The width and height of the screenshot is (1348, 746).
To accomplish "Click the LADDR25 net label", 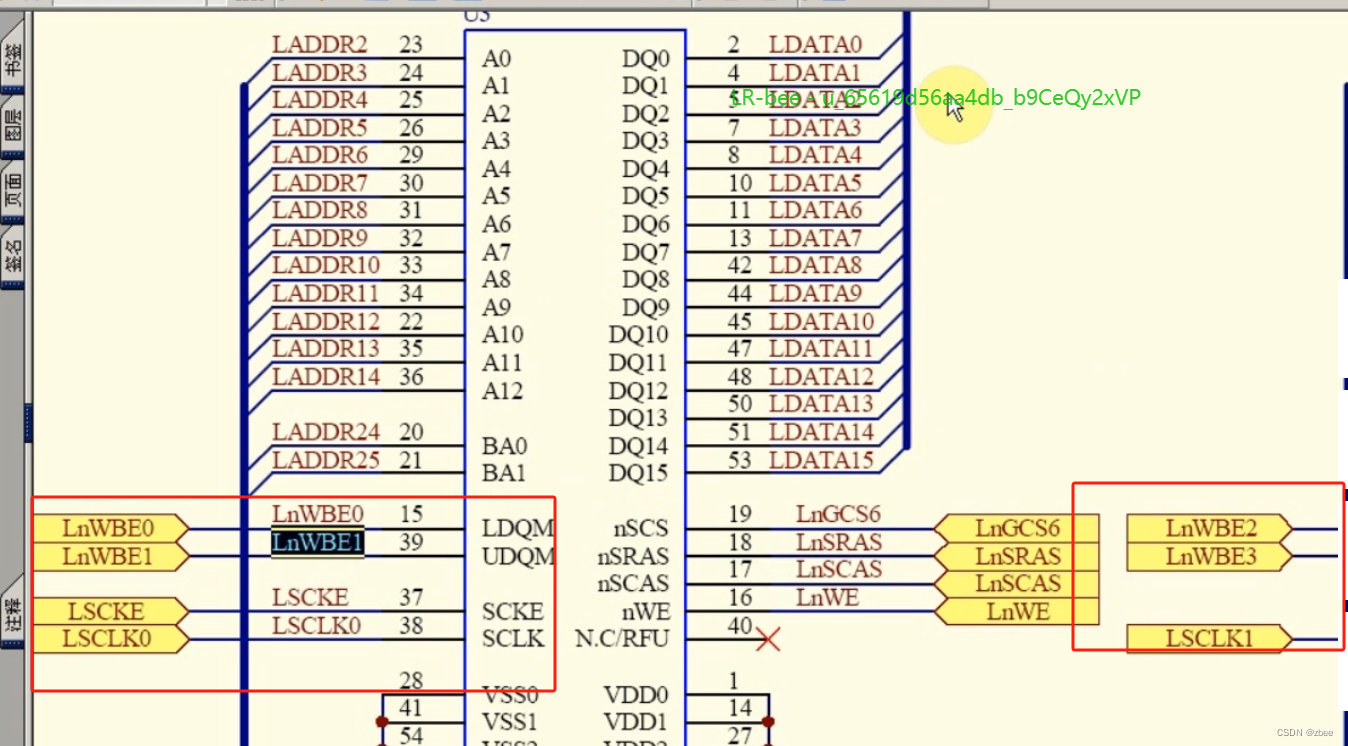I will (326, 459).
